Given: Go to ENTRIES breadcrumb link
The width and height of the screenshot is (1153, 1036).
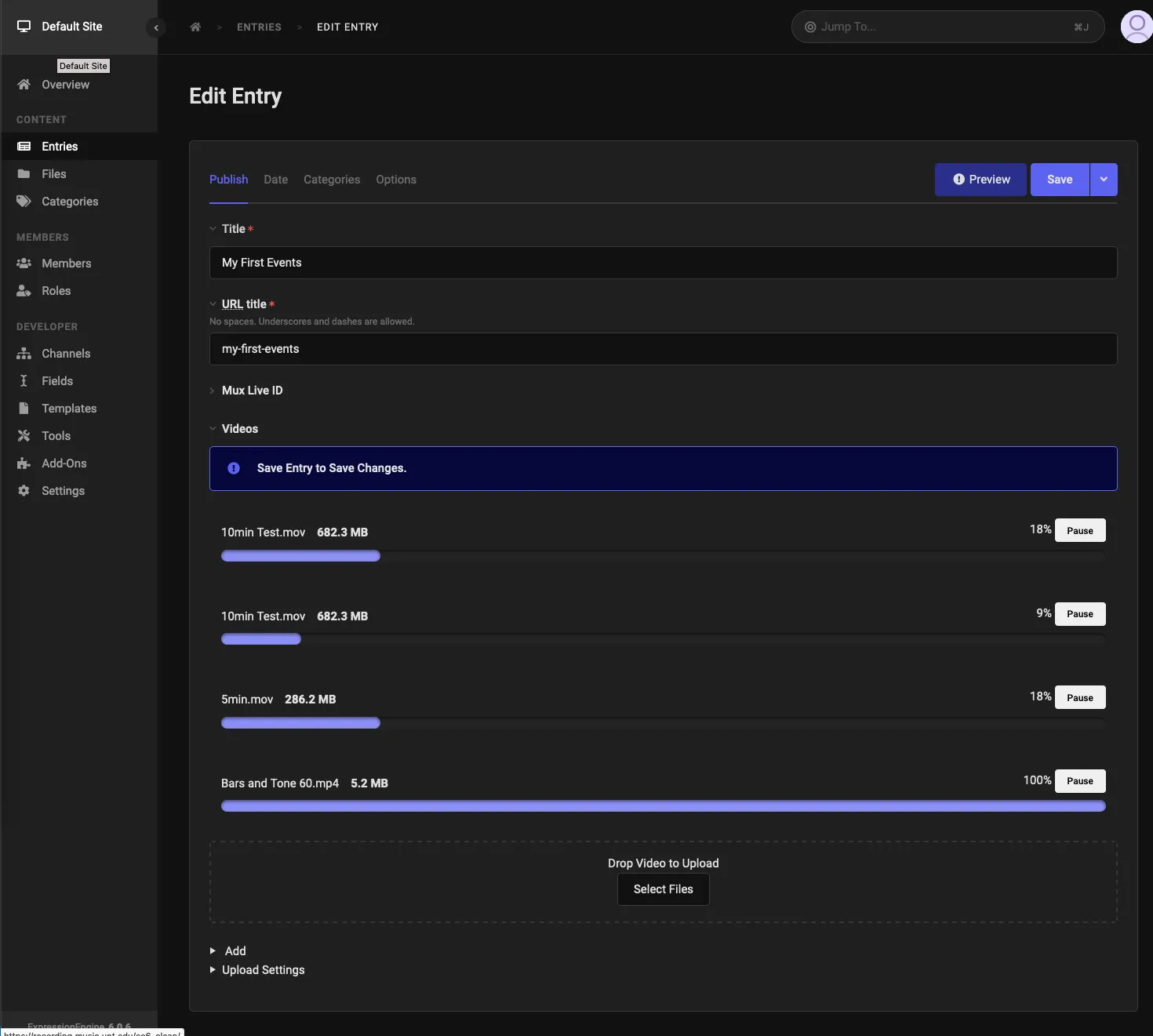Looking at the screenshot, I should pos(259,27).
